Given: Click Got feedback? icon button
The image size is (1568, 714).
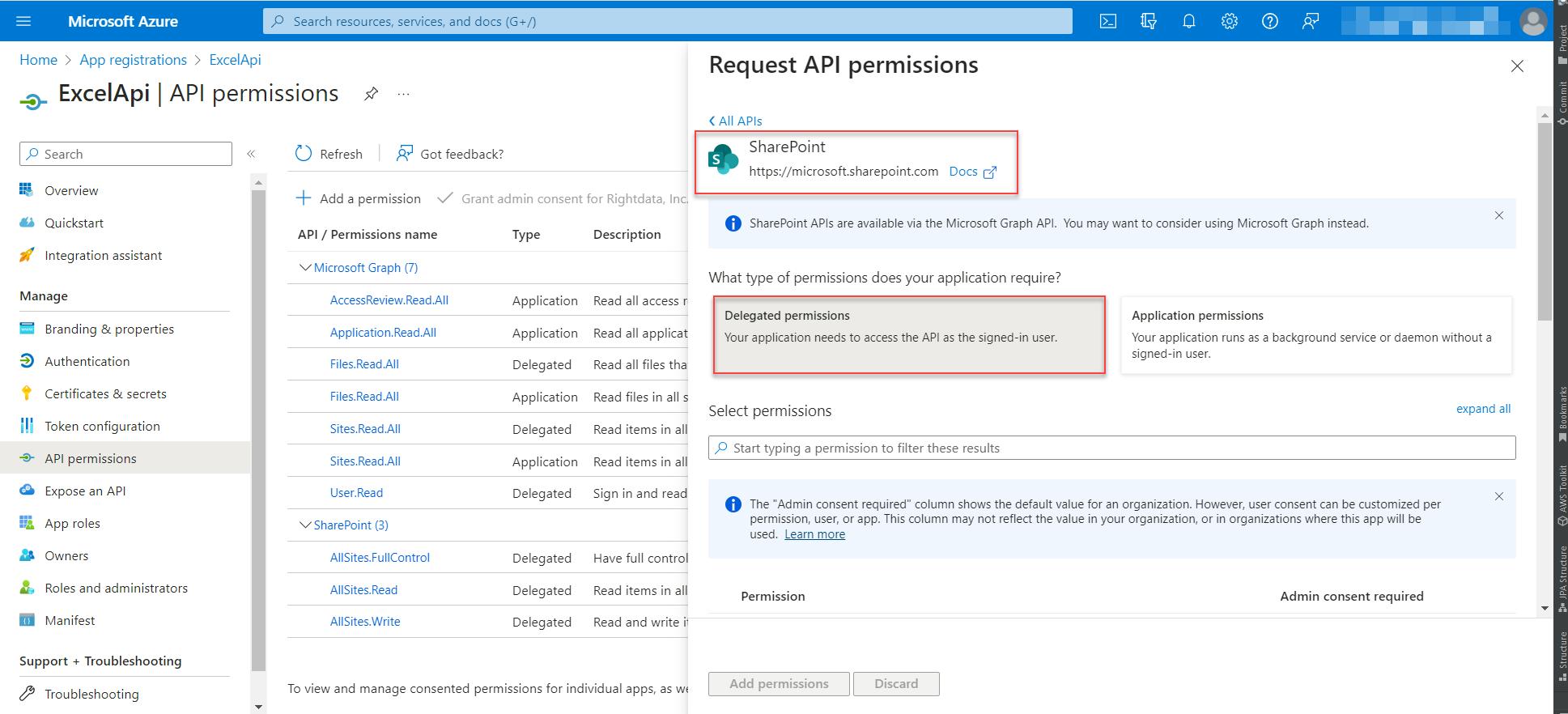Looking at the screenshot, I should pos(404,154).
